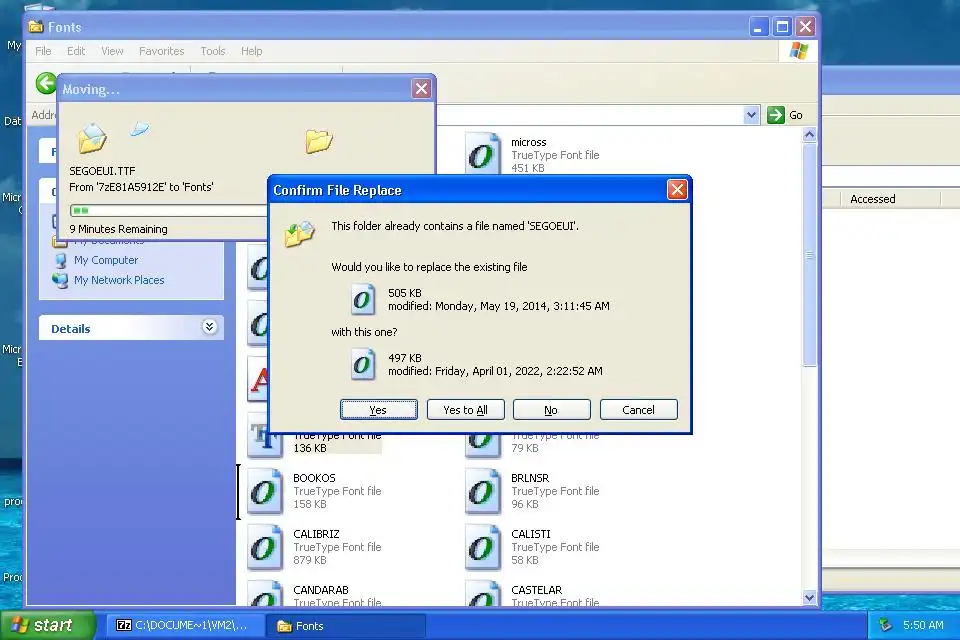Open the View menu

coord(112,51)
